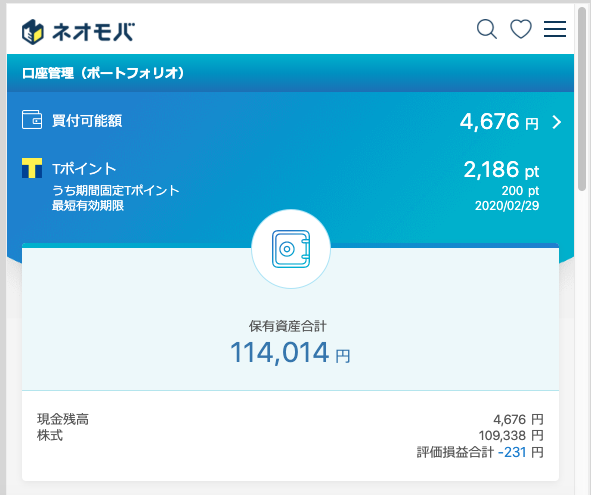The height and width of the screenshot is (495, 591).
Task: Click the wallet icon beside 買付可能額
Action: (32, 120)
